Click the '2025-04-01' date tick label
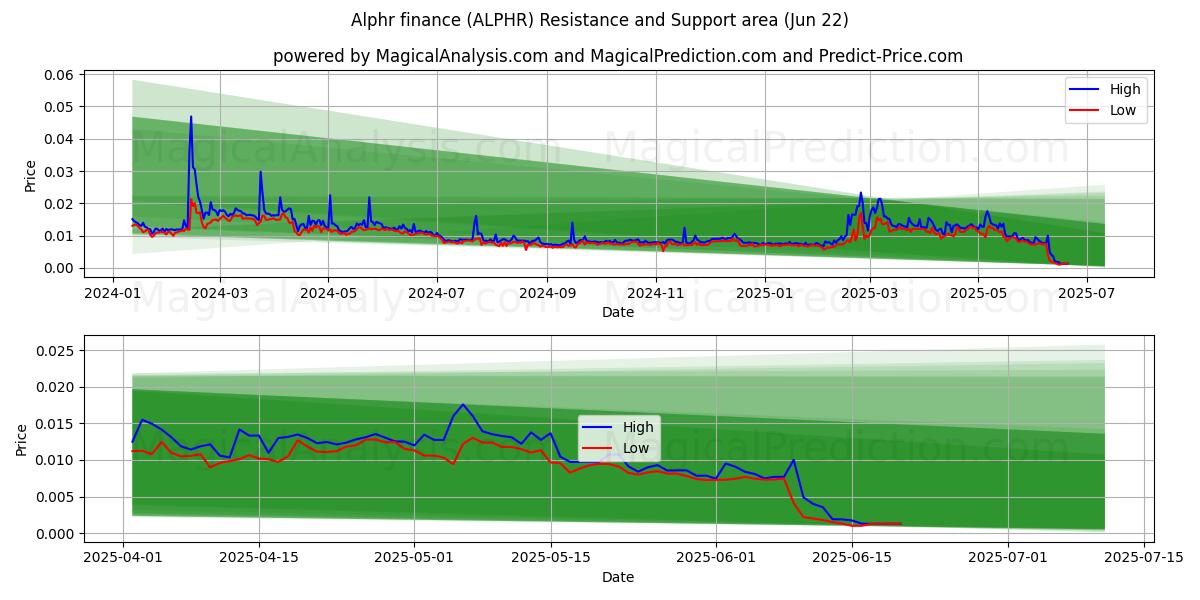 coord(123,558)
